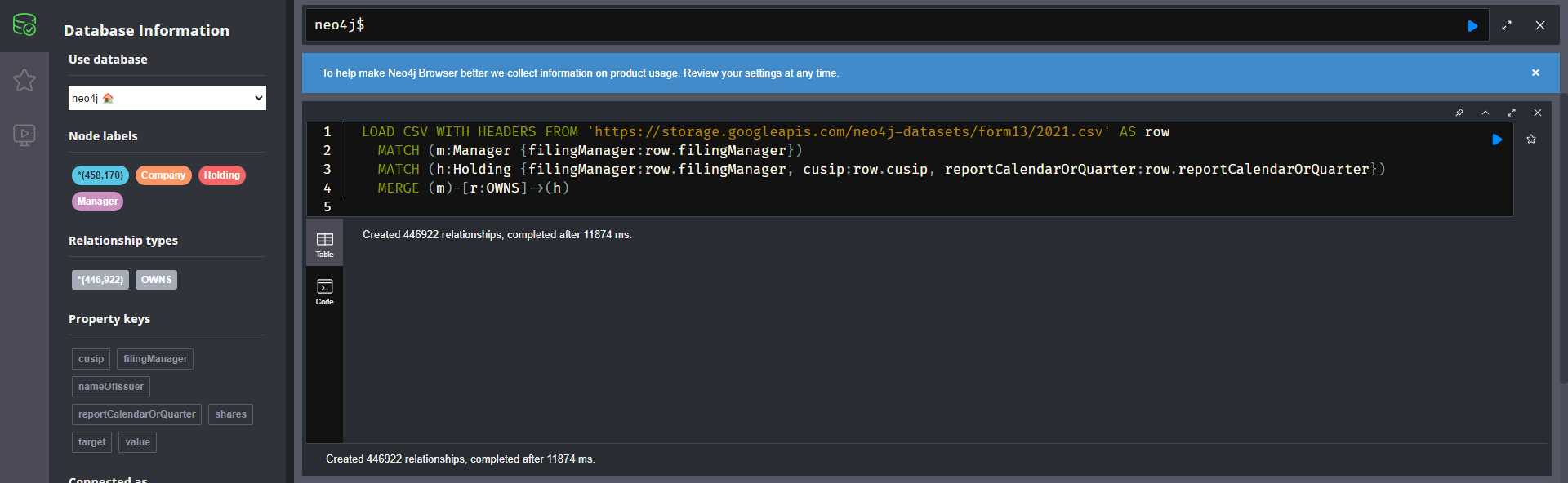Click the value property key
The width and height of the screenshot is (1568, 483).
tap(137, 442)
